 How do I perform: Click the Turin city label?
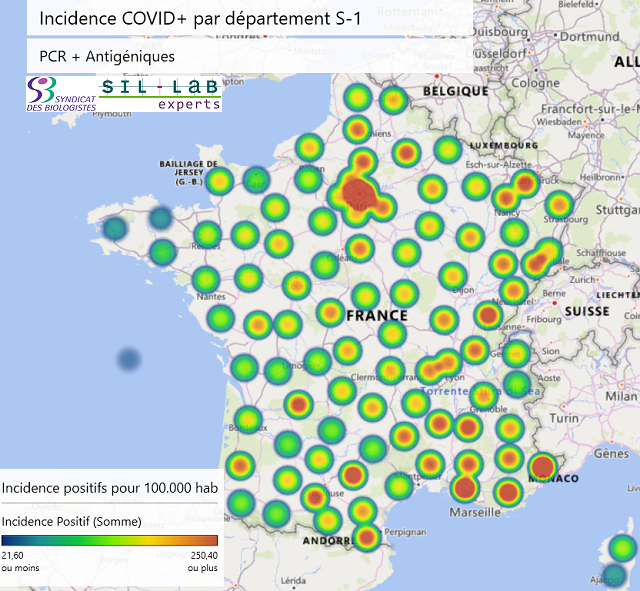click(x=564, y=418)
